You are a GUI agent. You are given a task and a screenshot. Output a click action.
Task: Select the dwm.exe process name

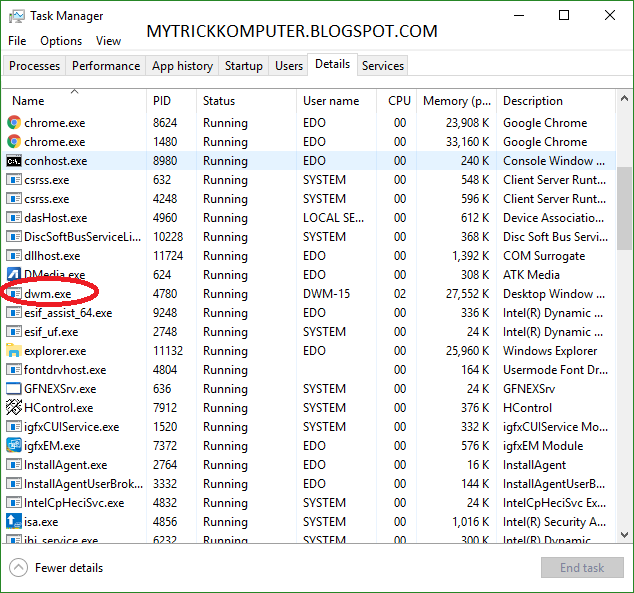(x=48, y=294)
